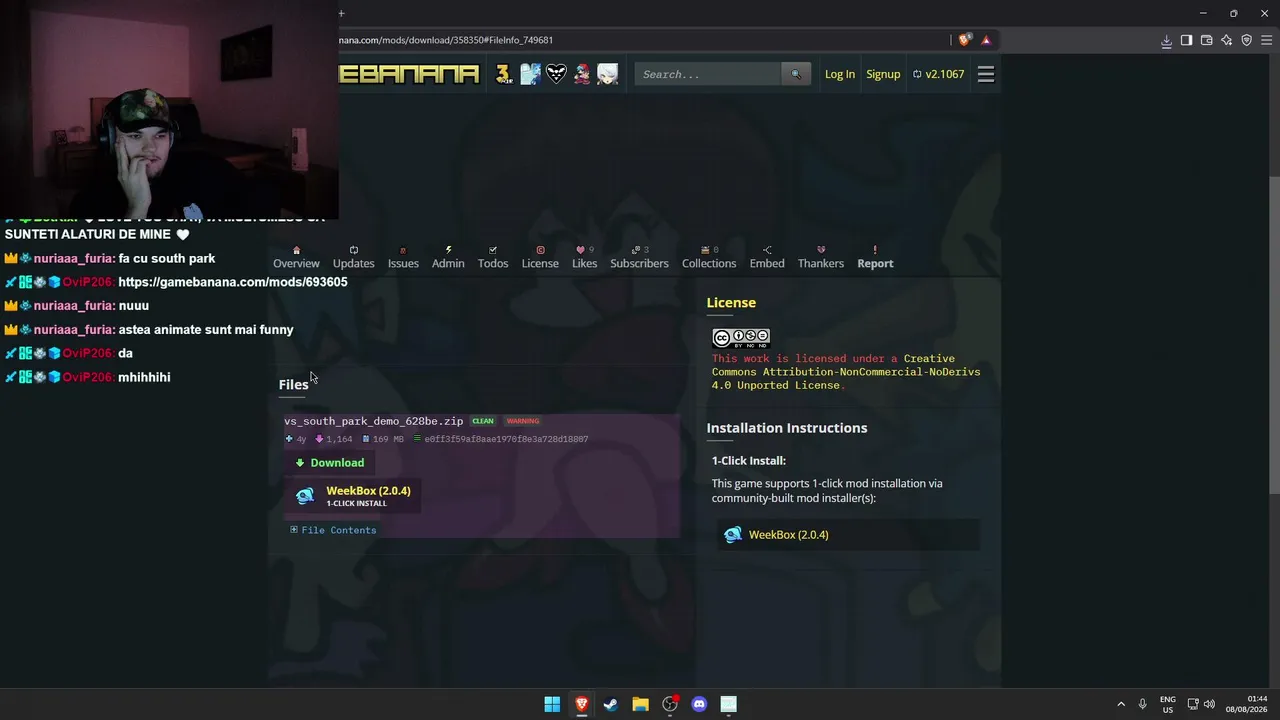Click the Files section heading
Viewport: 1280px width, 720px height.
tap(293, 385)
